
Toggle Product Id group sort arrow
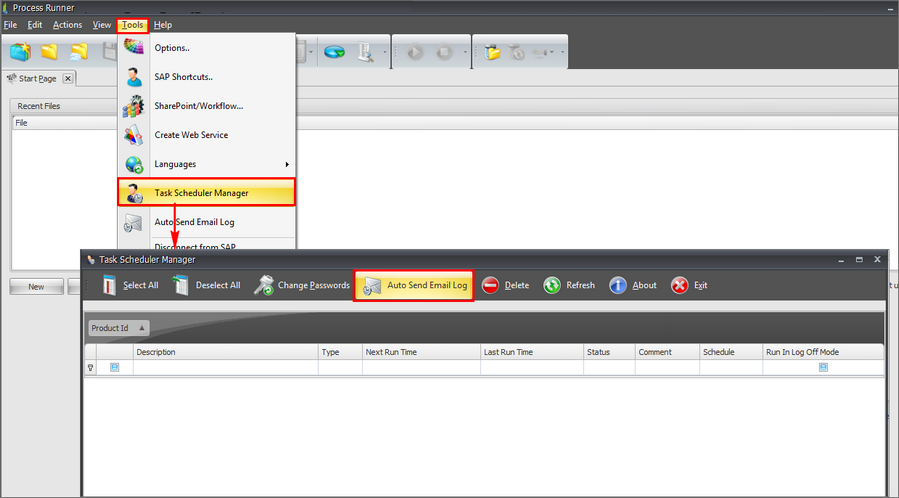pos(142,328)
